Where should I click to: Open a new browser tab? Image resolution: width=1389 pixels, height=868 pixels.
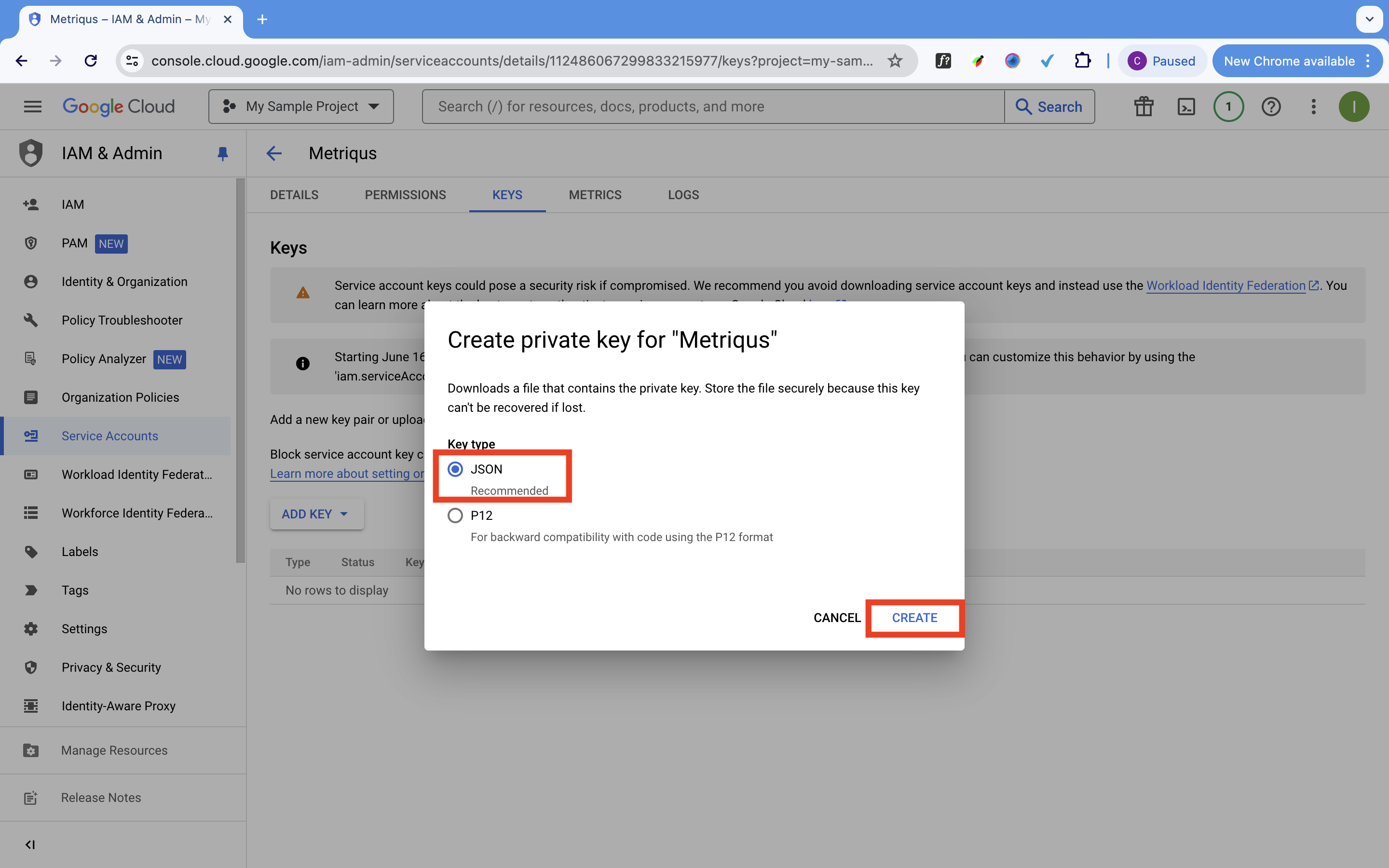pos(262,19)
